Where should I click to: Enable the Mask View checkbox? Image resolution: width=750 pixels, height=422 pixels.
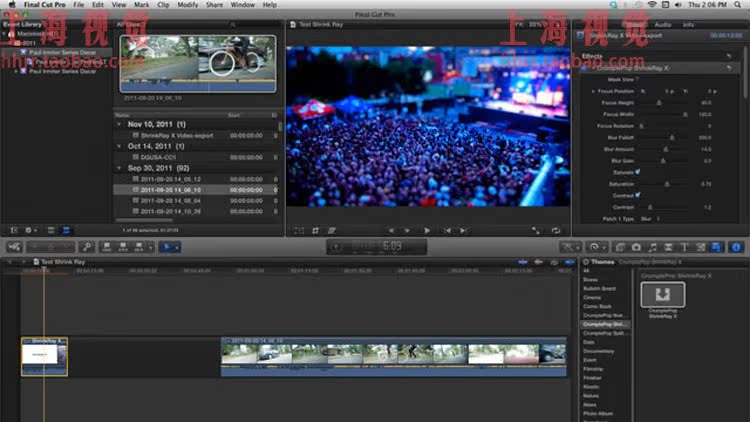coord(638,79)
